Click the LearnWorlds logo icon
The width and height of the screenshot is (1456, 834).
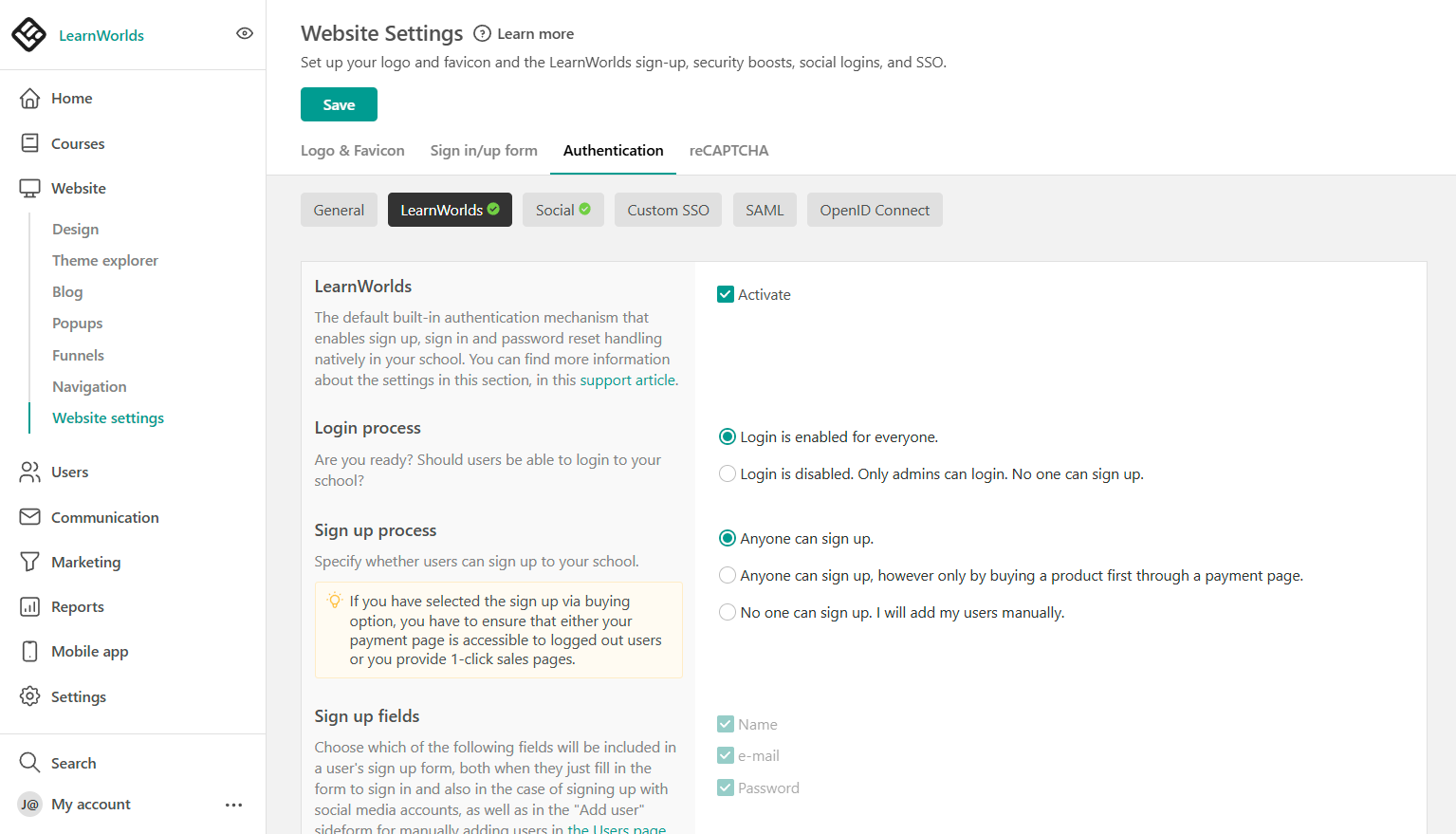pyautogui.click(x=28, y=34)
